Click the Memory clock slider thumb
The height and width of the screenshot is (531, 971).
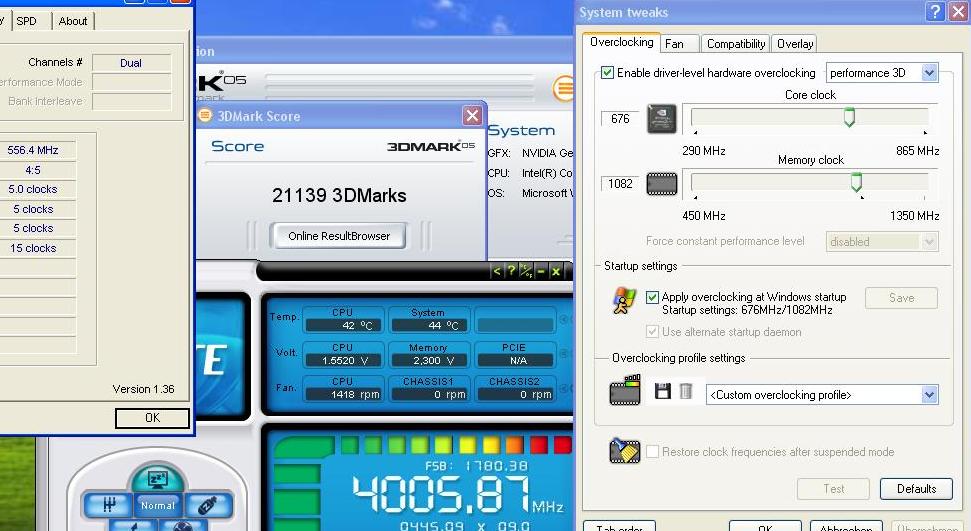tap(856, 182)
